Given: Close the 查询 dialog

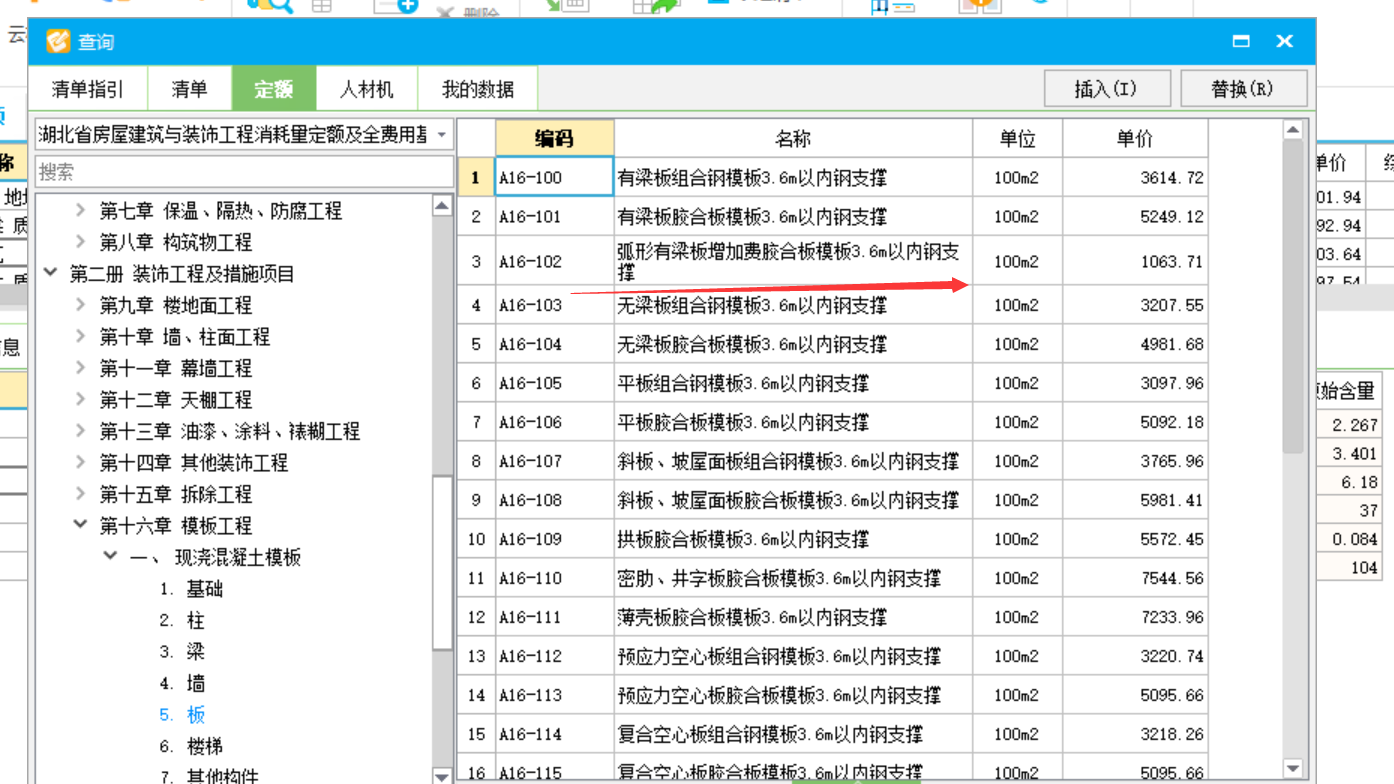Looking at the screenshot, I should [1285, 41].
